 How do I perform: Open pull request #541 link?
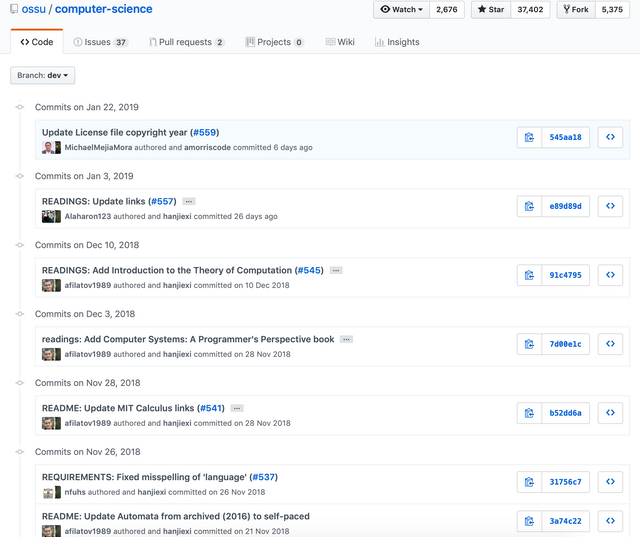pos(211,408)
